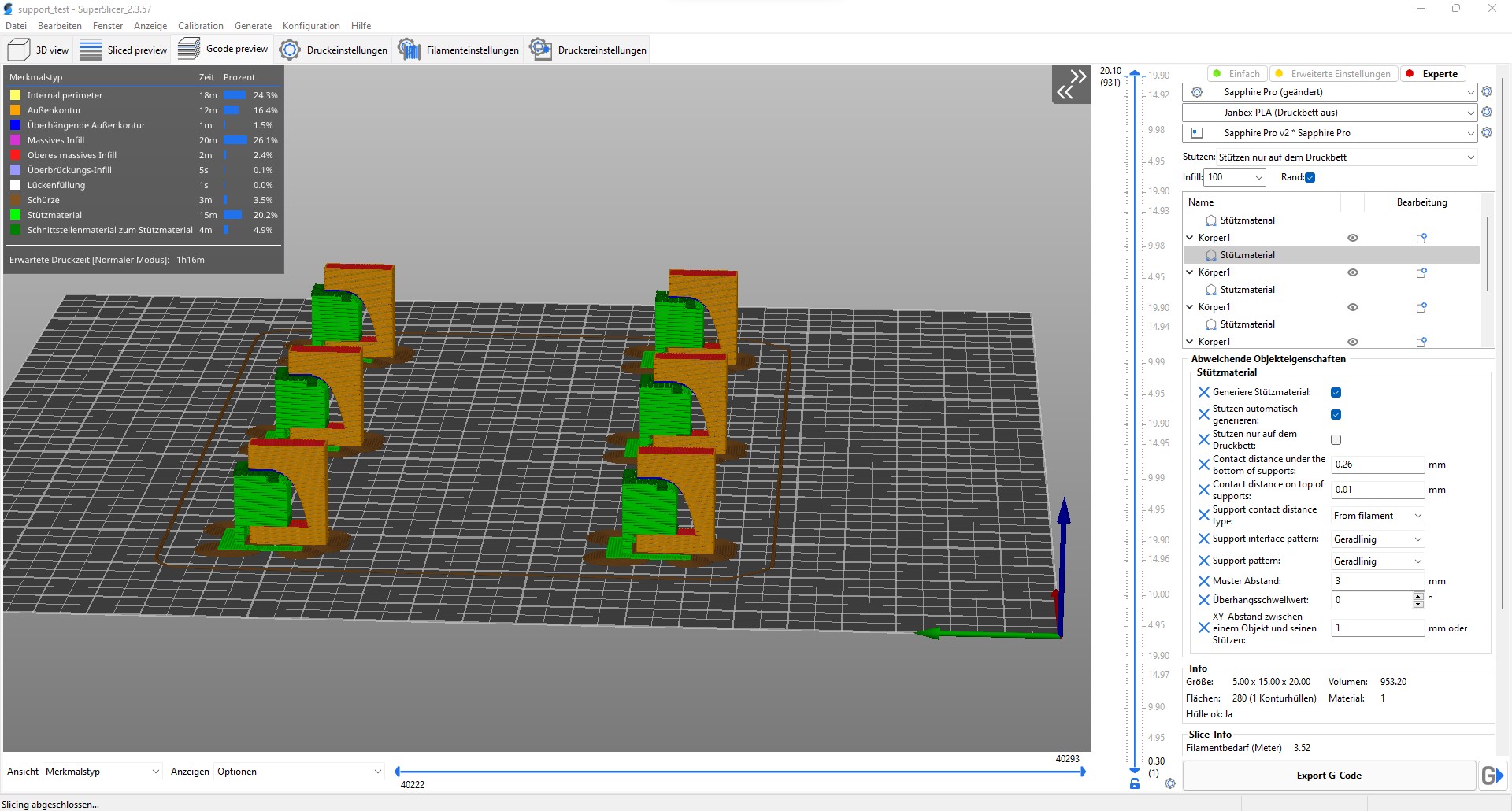Uncheck the Rand checkbox
The width and height of the screenshot is (1512, 811).
coord(1309,177)
